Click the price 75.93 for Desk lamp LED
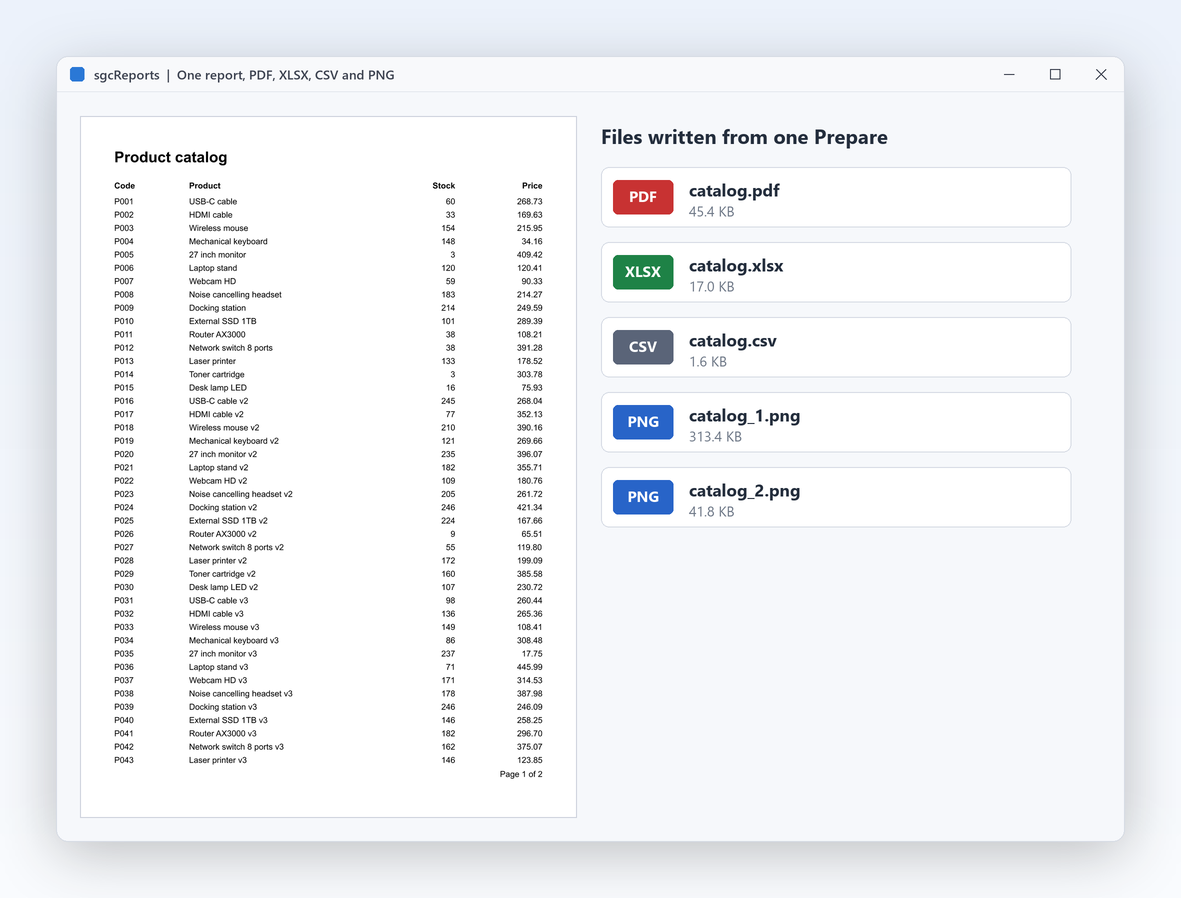 pyautogui.click(x=532, y=388)
